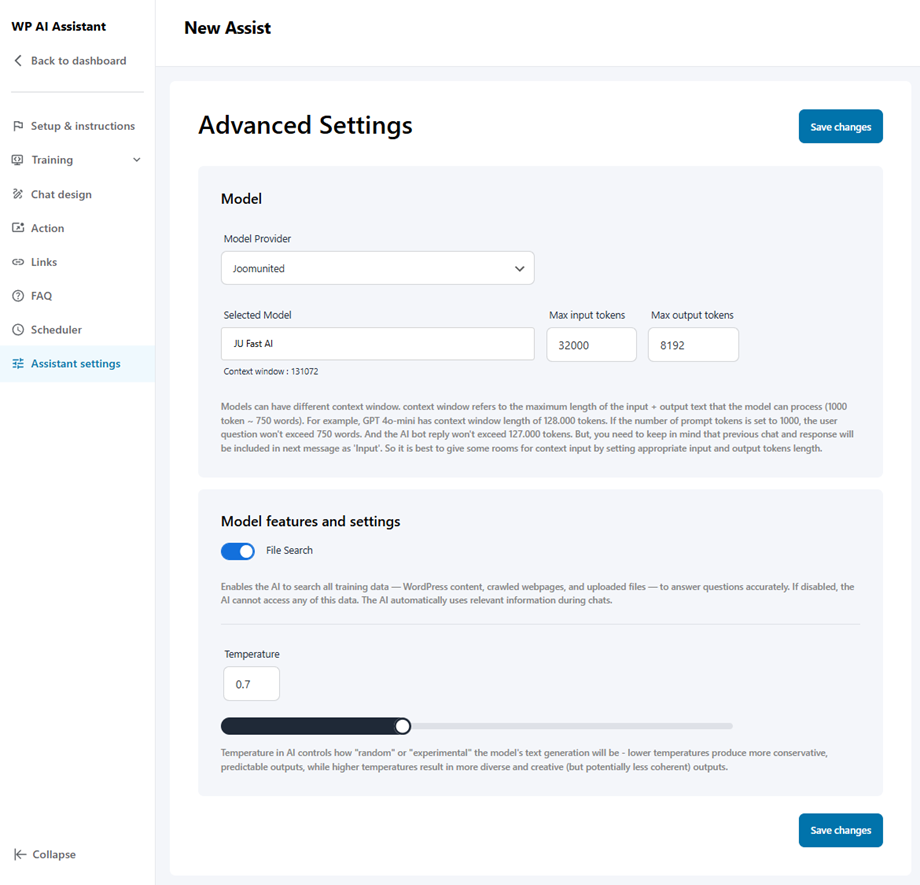
Task: Click the Action sidebar icon
Action: [x=16, y=228]
